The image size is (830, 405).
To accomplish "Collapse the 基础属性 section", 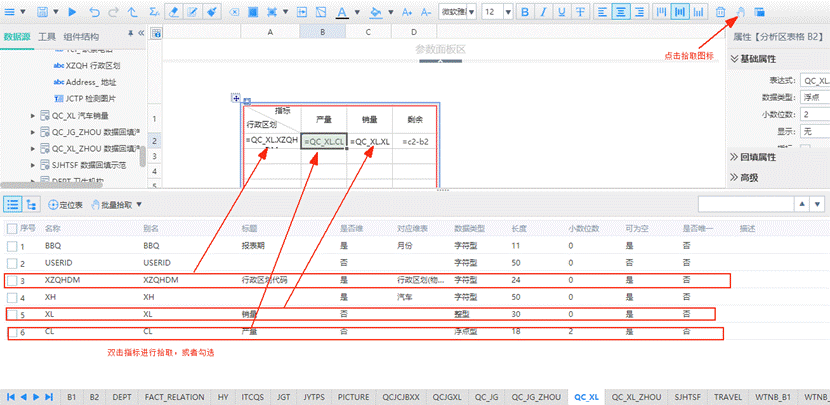I will 753,59.
